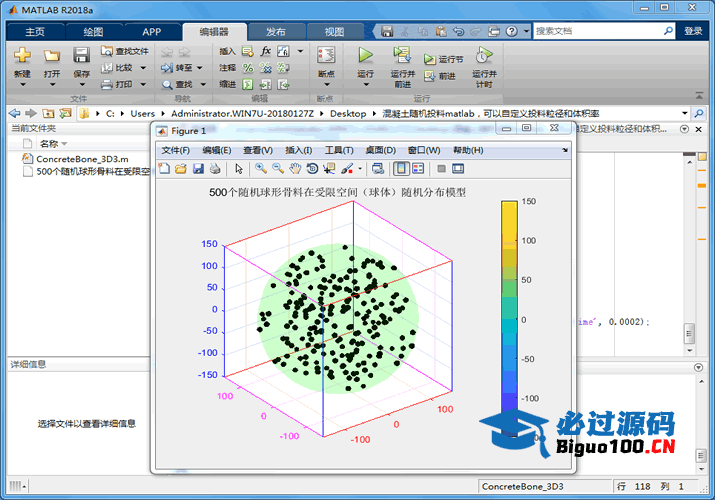This screenshot has width=715, height=500.
Task: Toggle the Zoom Out tool in Figure 1
Action: pos(278,169)
